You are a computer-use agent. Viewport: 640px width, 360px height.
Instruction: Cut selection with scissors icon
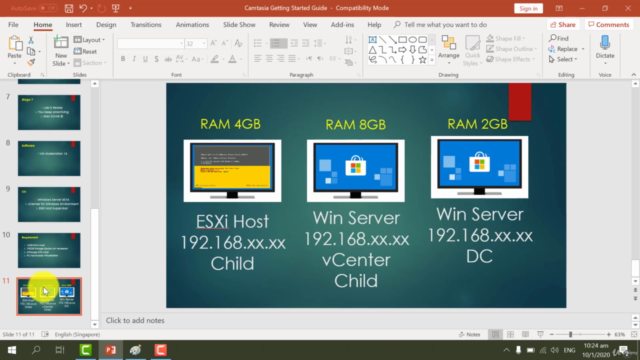31,40
